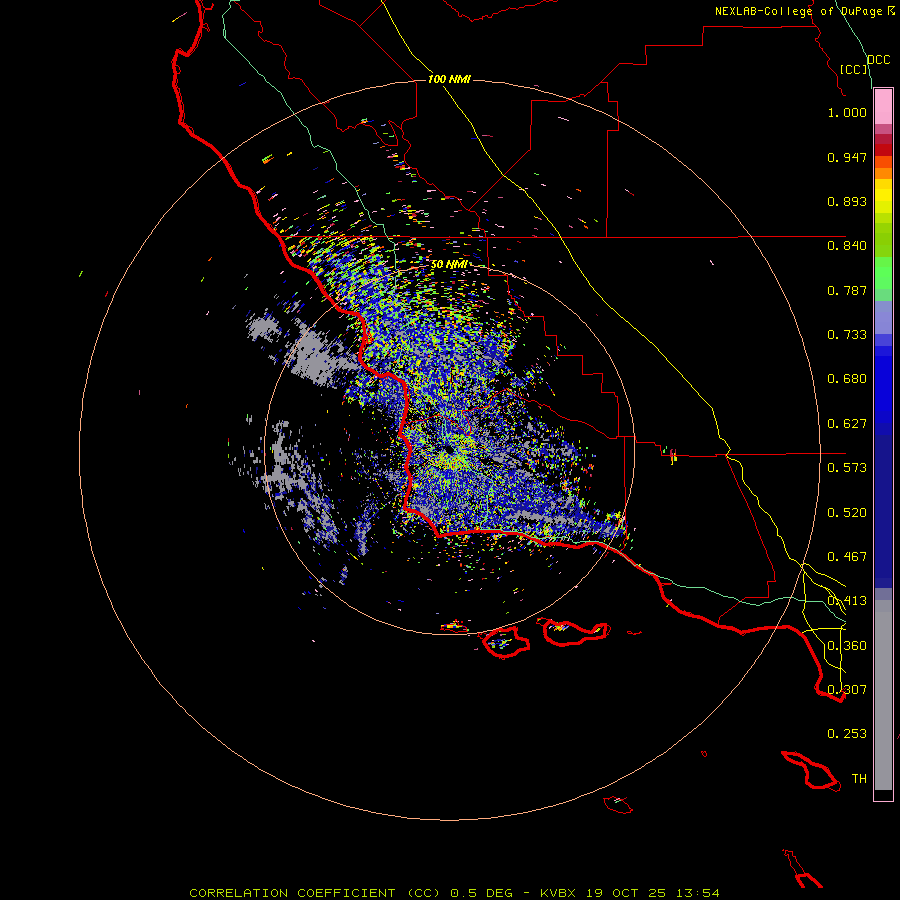This screenshot has width=900, height=900.
Task: Select the 0.947 legend value
Action: pos(847,157)
